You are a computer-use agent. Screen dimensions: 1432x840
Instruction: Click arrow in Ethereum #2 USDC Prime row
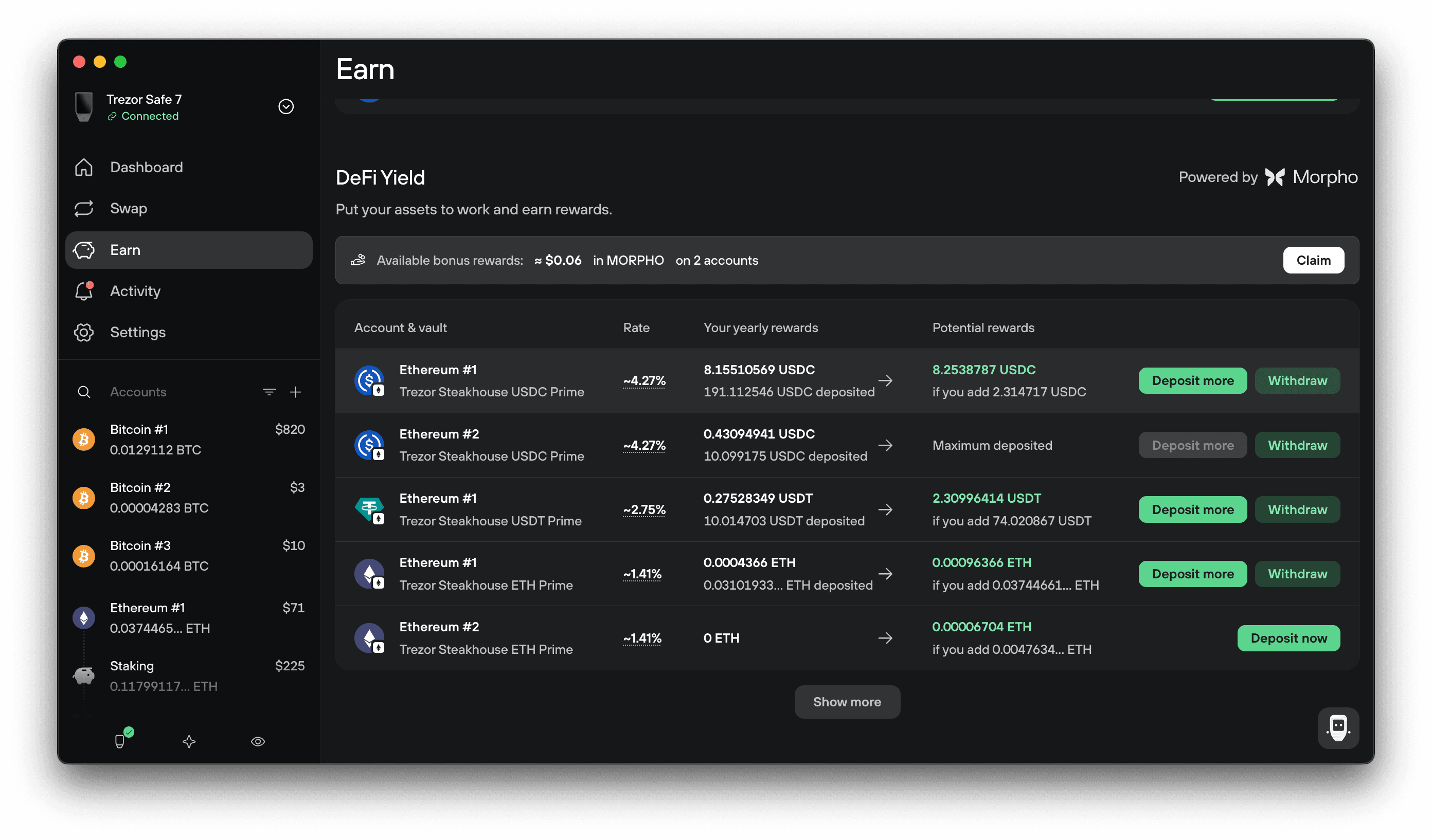coord(885,445)
